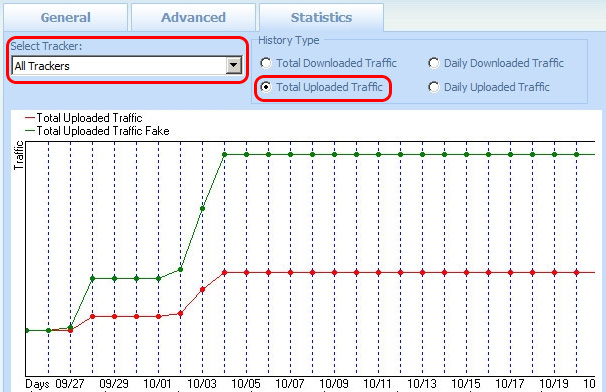Select the Statistics tab
The height and width of the screenshot is (392, 606).
pyautogui.click(x=321, y=17)
